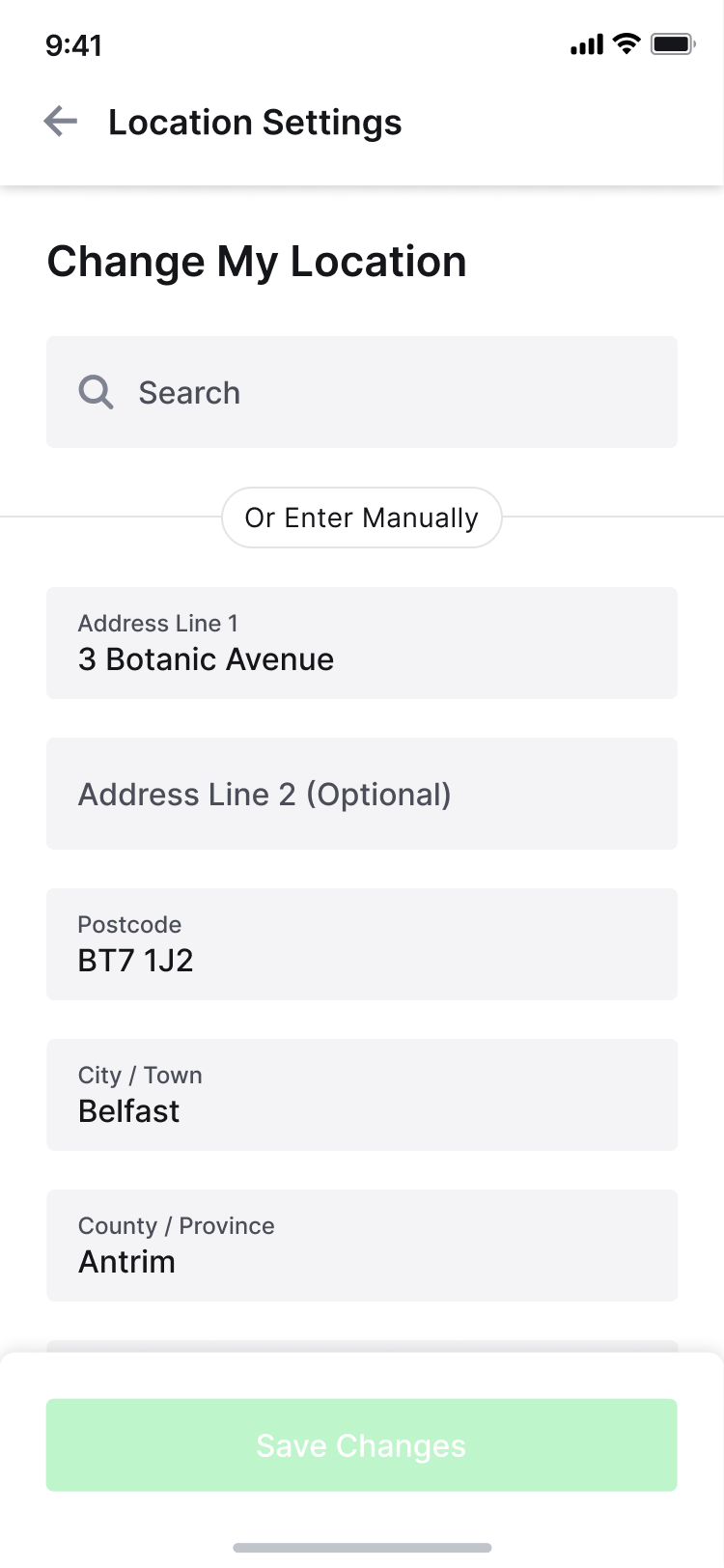
Task: Open the County / Province field
Action: tap(362, 1246)
